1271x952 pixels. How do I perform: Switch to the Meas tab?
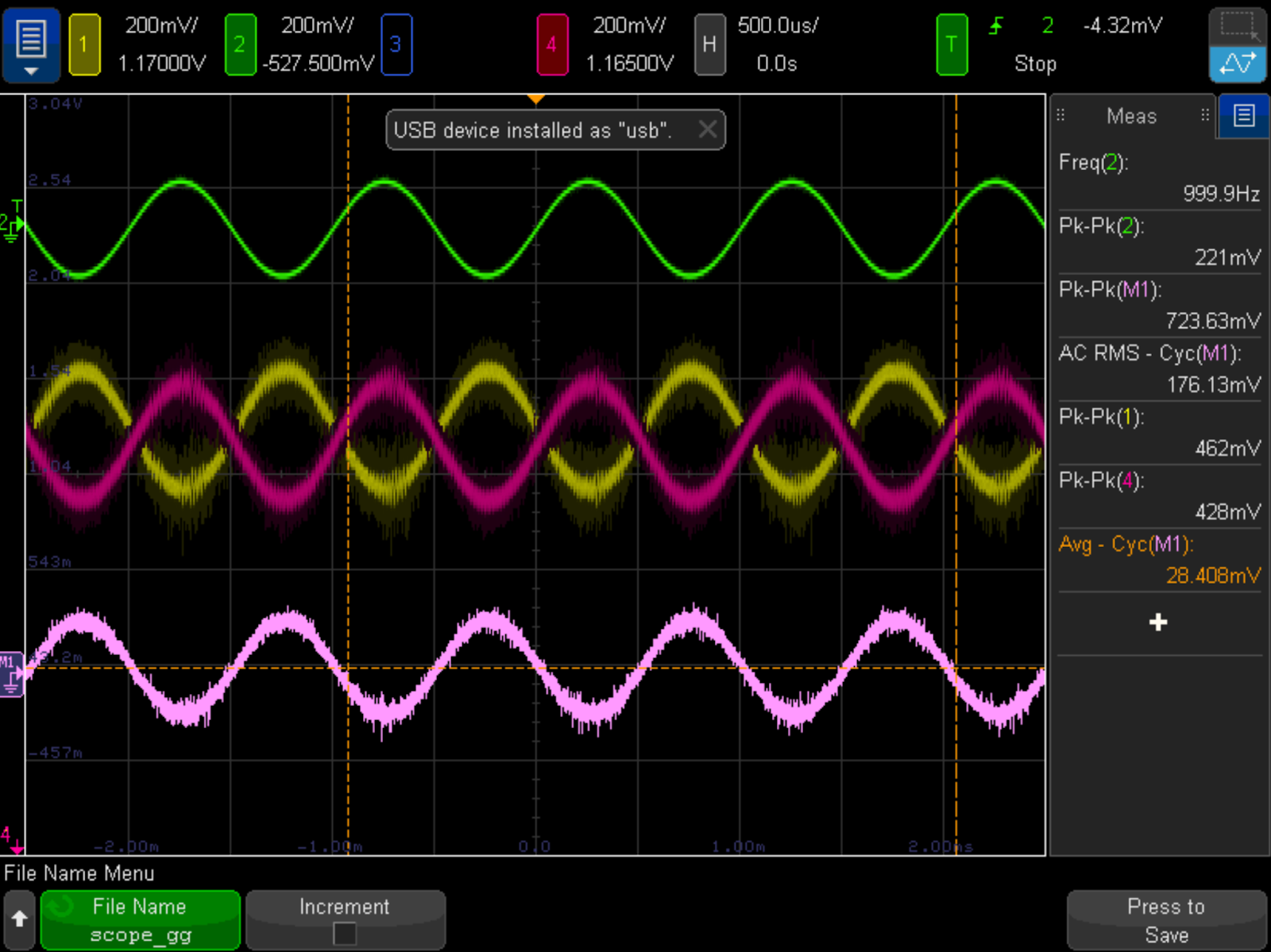pyautogui.click(x=1130, y=116)
